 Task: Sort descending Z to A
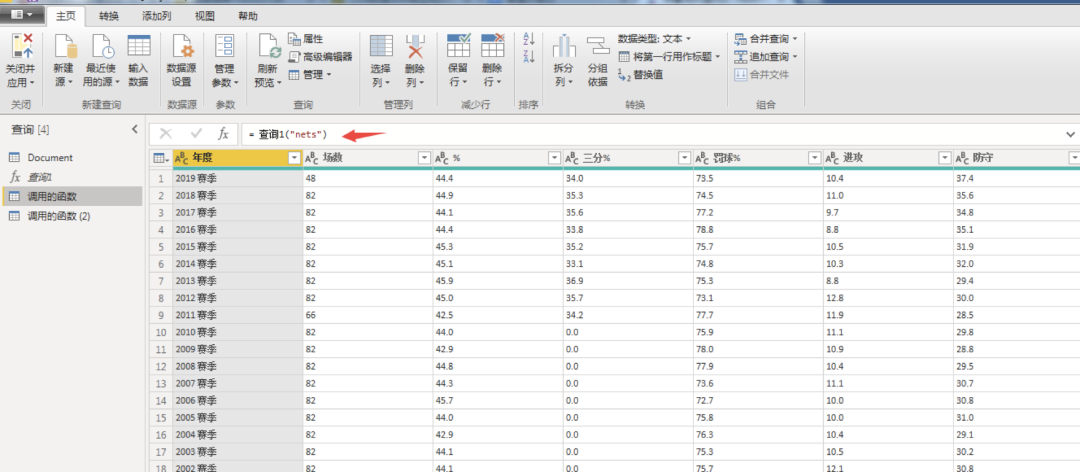tap(529, 57)
